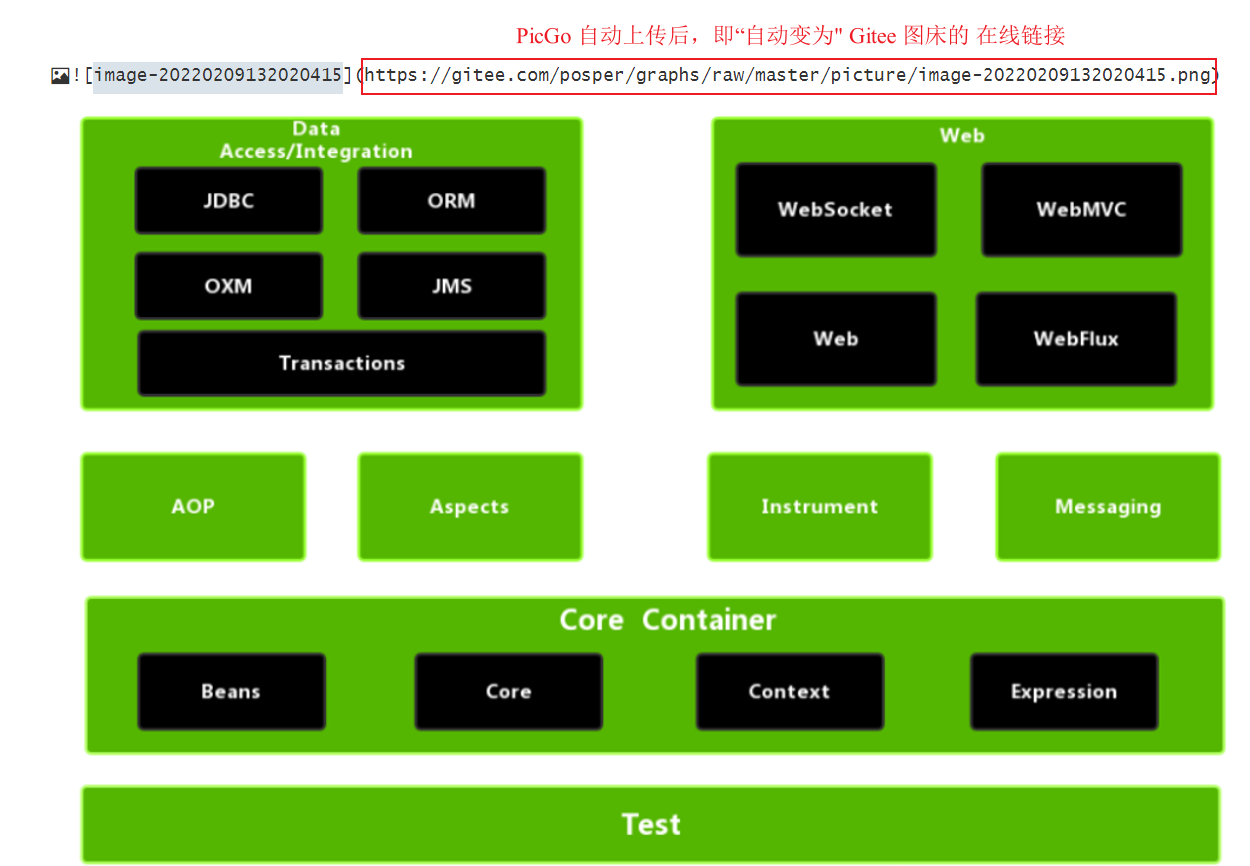
Task: Click the OXM module block
Action: click(x=228, y=286)
